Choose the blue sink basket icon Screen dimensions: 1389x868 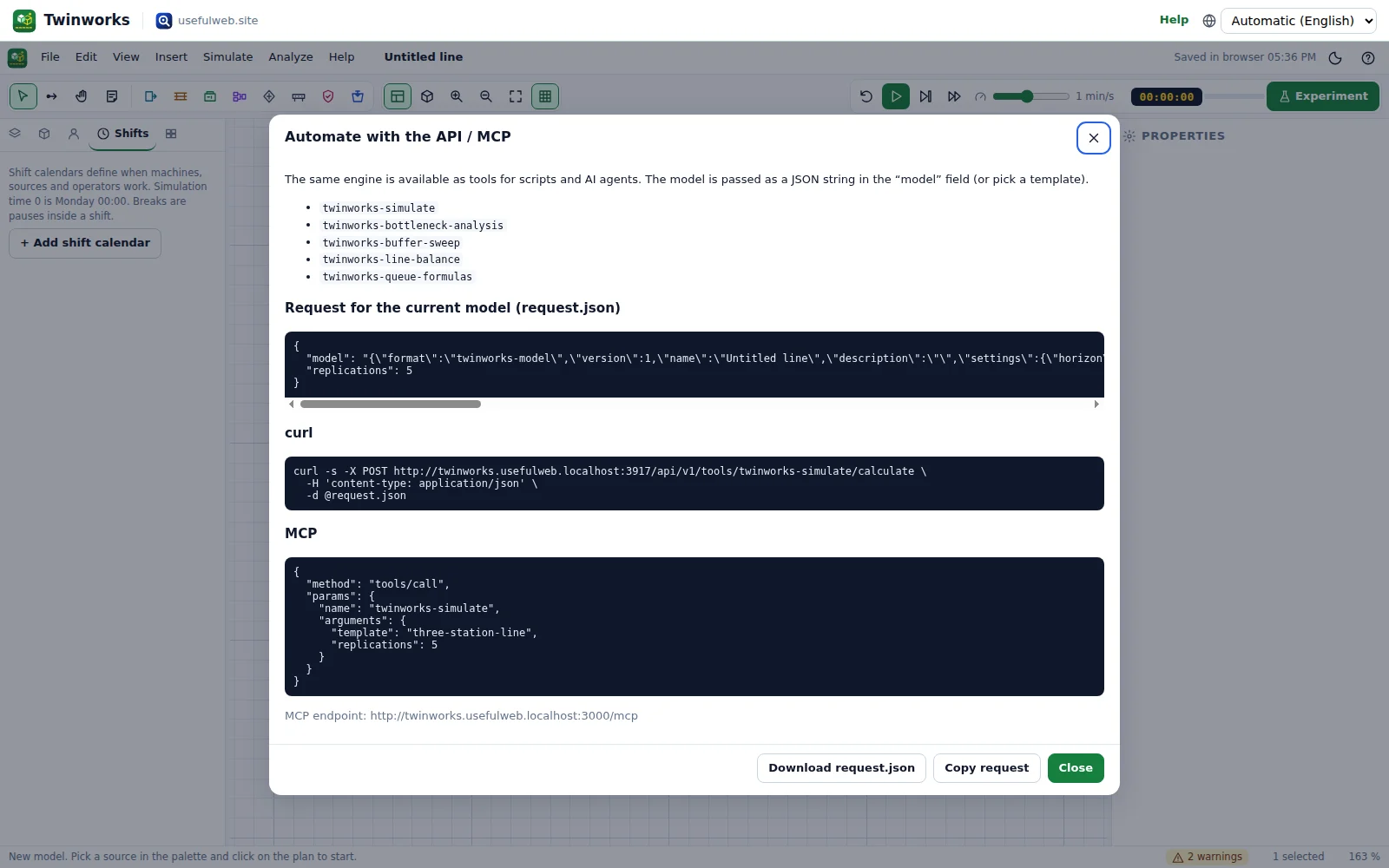[358, 96]
